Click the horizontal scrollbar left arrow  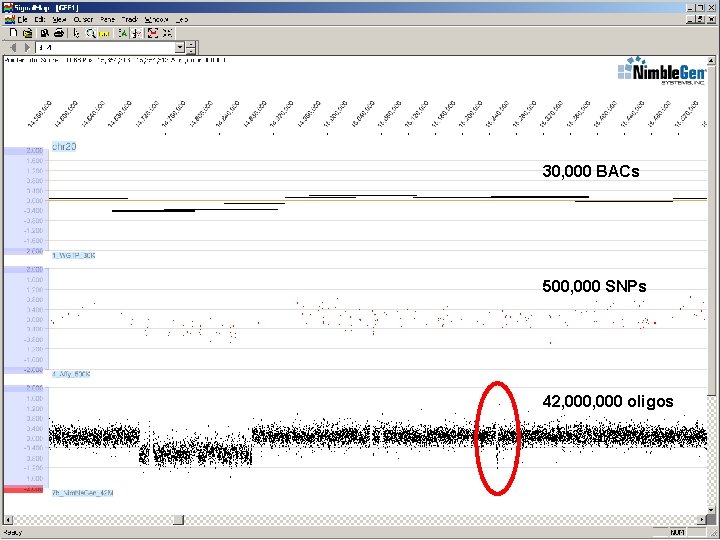pyautogui.click(x=8, y=519)
